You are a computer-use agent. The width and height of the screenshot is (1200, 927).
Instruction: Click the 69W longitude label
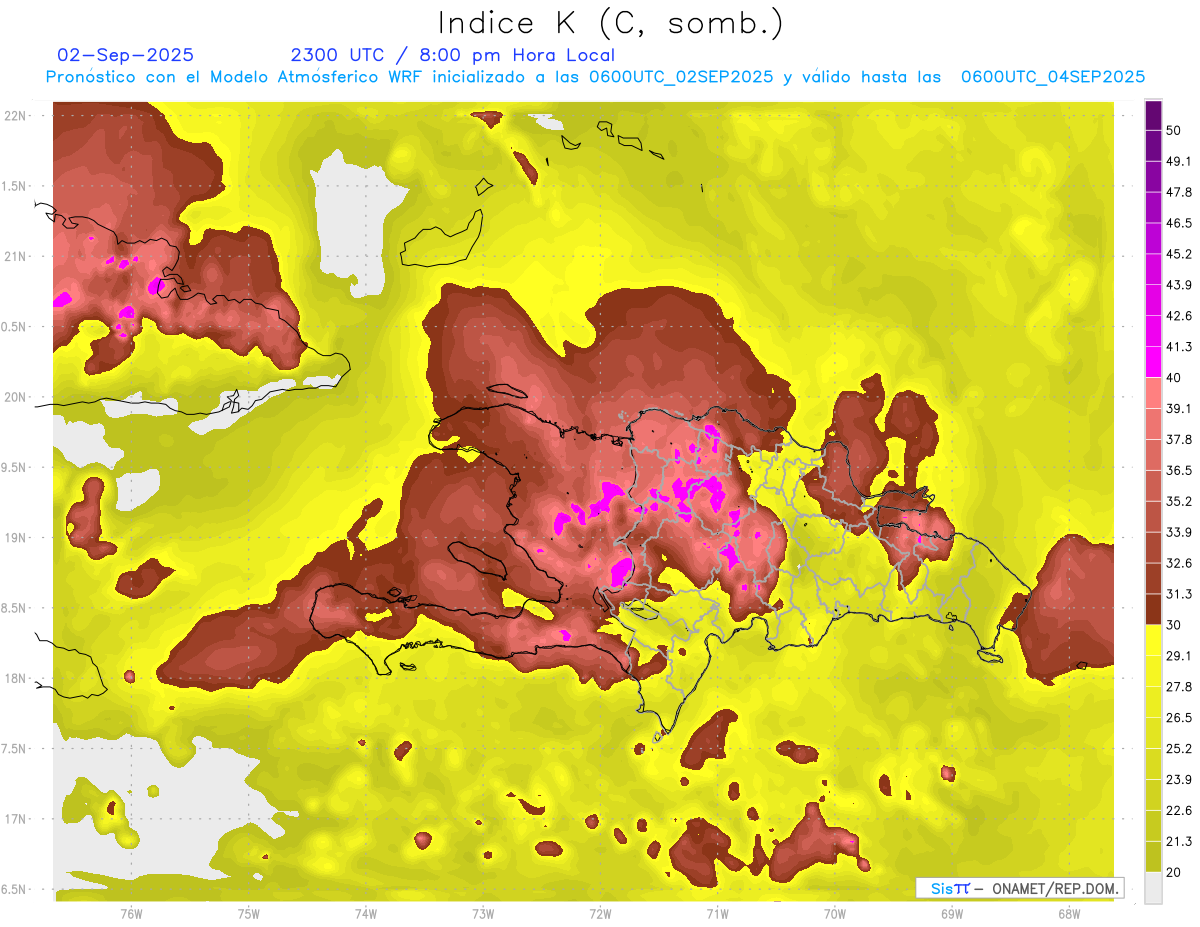pyautogui.click(x=952, y=913)
